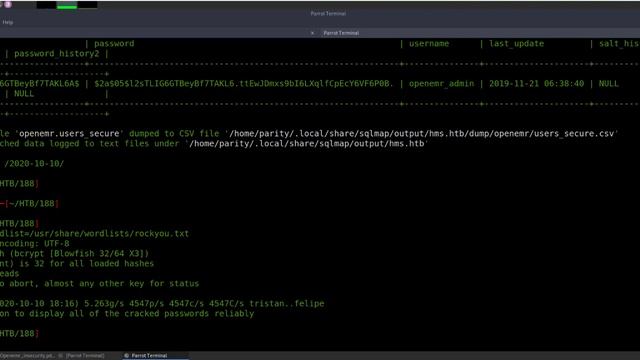Click the 'openemr.users_secure' table name
Image resolution: width=640 pixels, height=360 pixels.
69,134
